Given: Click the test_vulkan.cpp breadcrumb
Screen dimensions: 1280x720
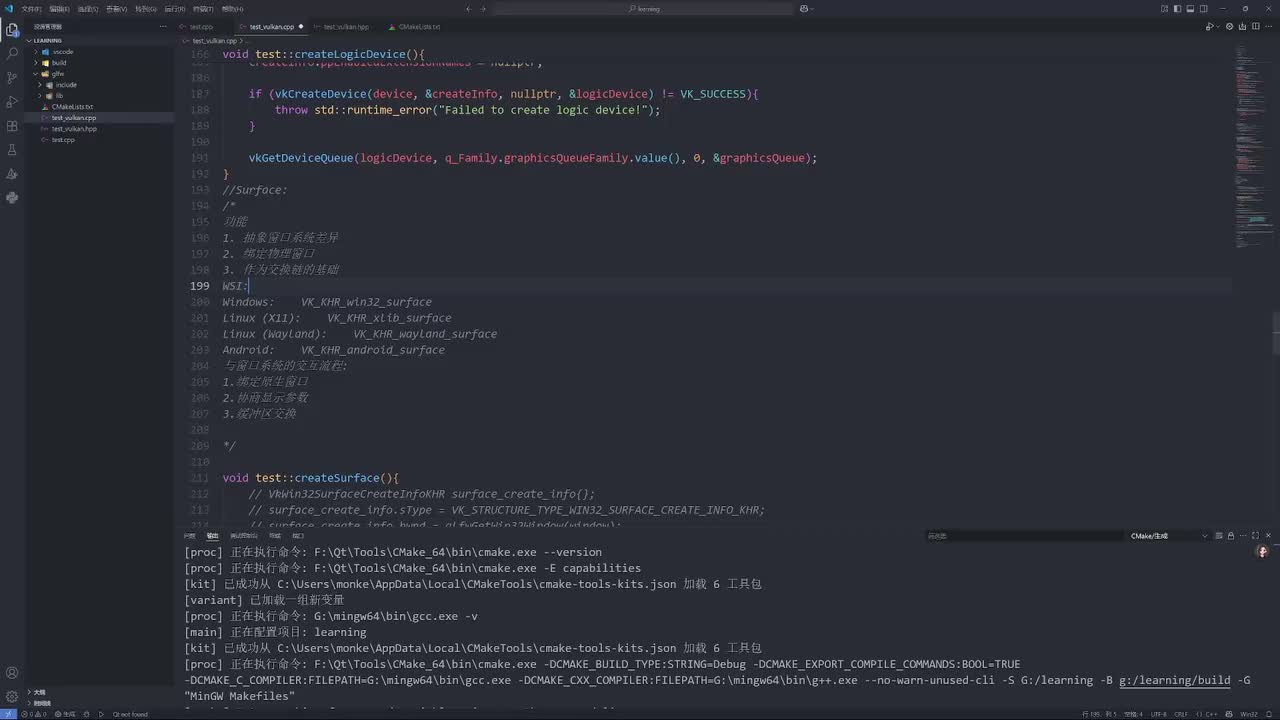Looking at the screenshot, I should pos(214,41).
